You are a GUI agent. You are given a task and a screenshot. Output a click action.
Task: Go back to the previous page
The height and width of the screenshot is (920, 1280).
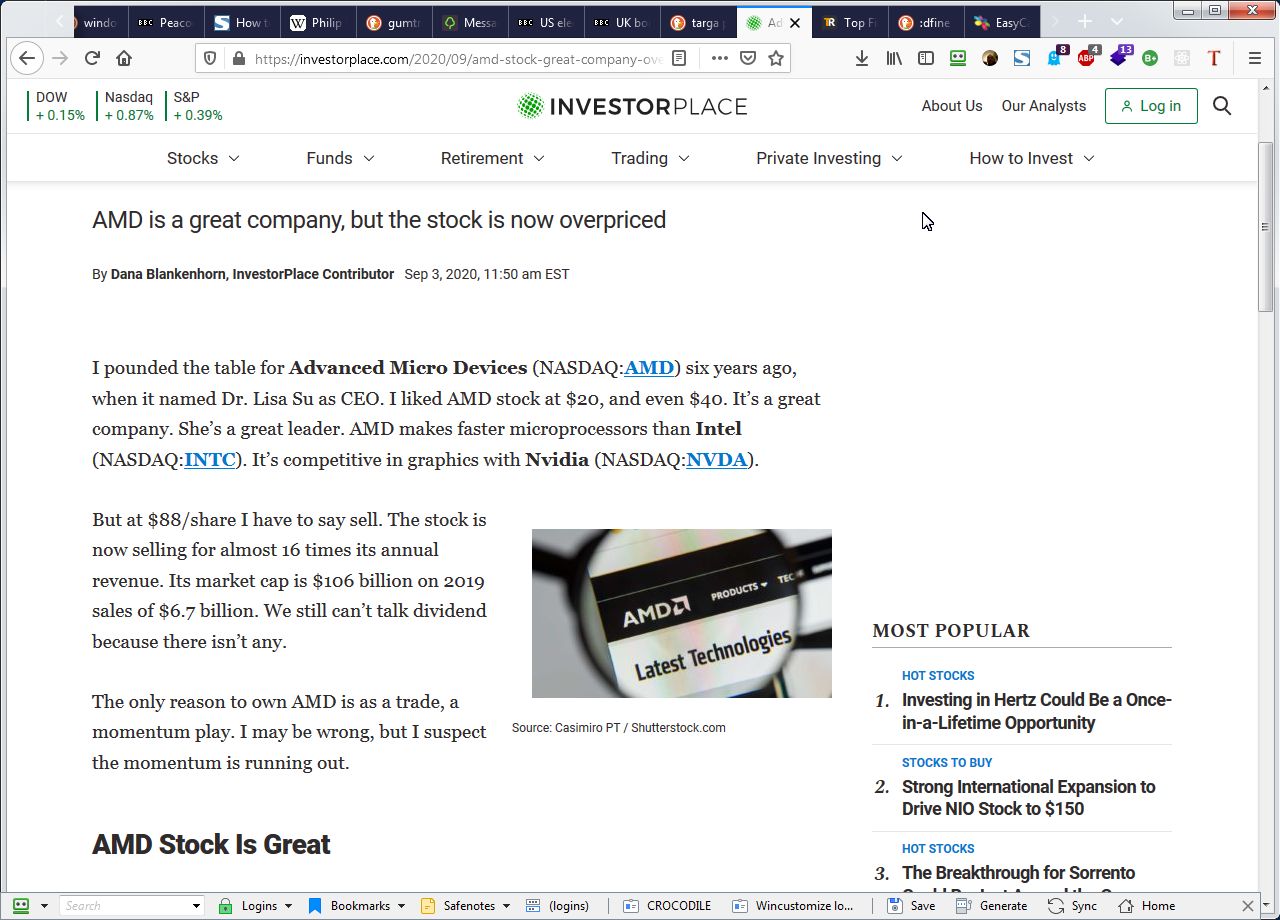point(27,58)
